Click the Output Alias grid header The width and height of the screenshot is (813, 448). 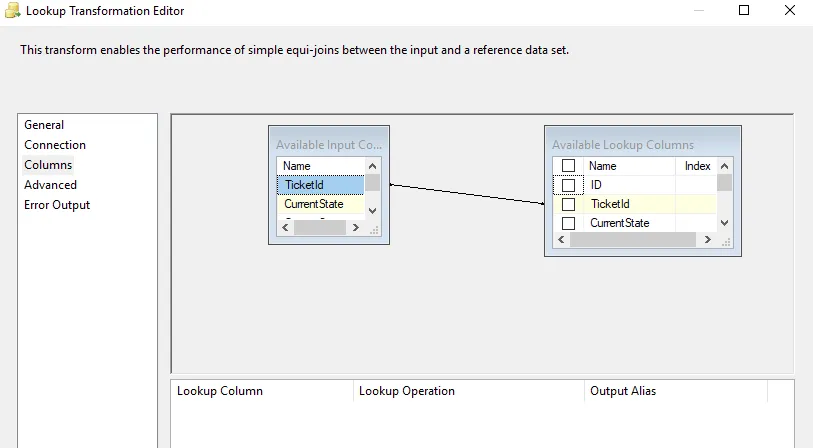676,391
